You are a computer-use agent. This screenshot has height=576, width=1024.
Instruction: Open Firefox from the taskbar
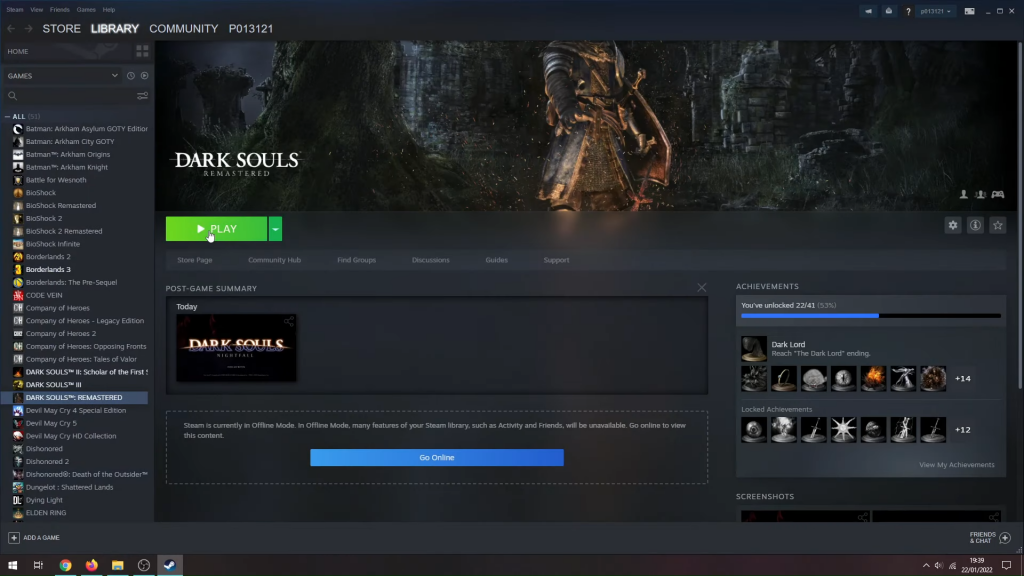click(x=91, y=565)
